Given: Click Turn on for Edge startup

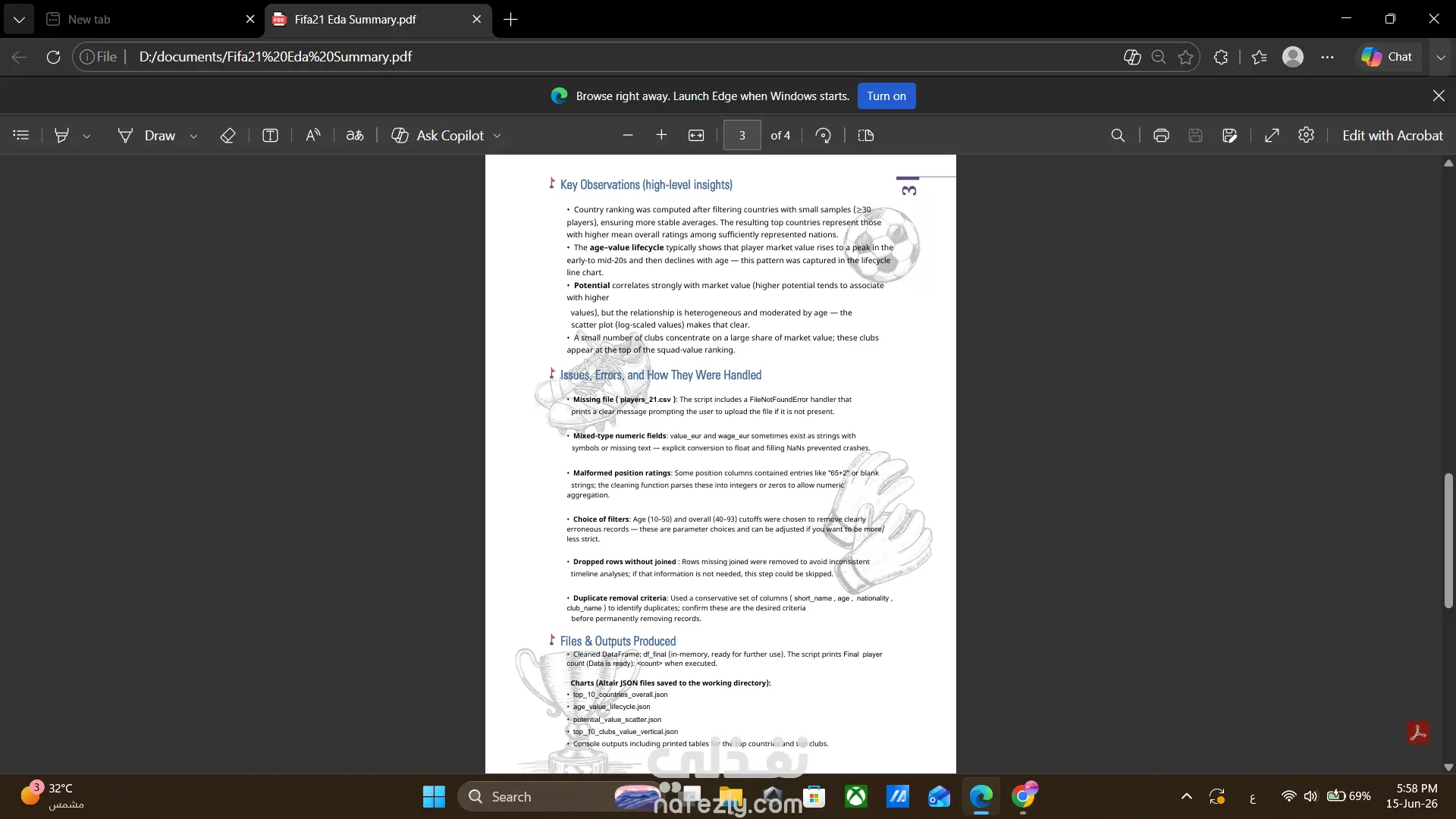Looking at the screenshot, I should pyautogui.click(x=886, y=96).
